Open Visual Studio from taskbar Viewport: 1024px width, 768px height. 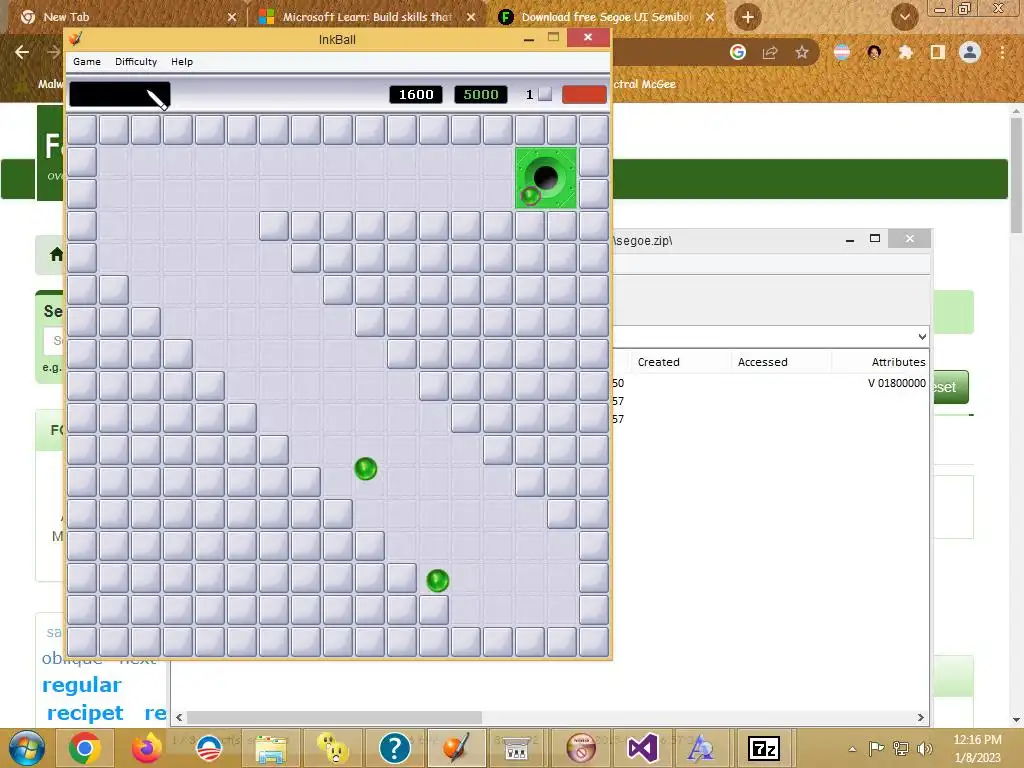pos(642,748)
